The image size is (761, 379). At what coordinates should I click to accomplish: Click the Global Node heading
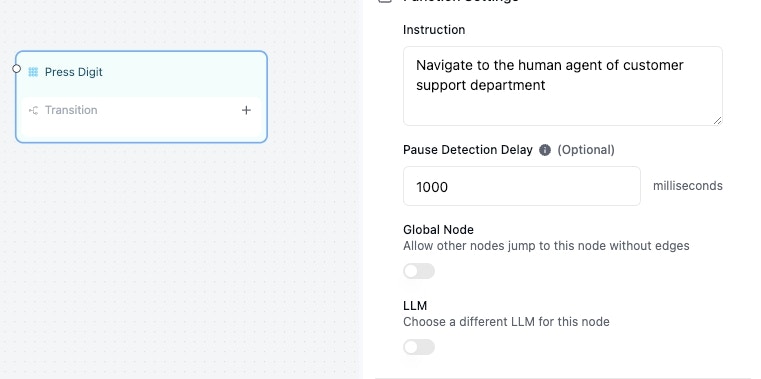coord(438,230)
